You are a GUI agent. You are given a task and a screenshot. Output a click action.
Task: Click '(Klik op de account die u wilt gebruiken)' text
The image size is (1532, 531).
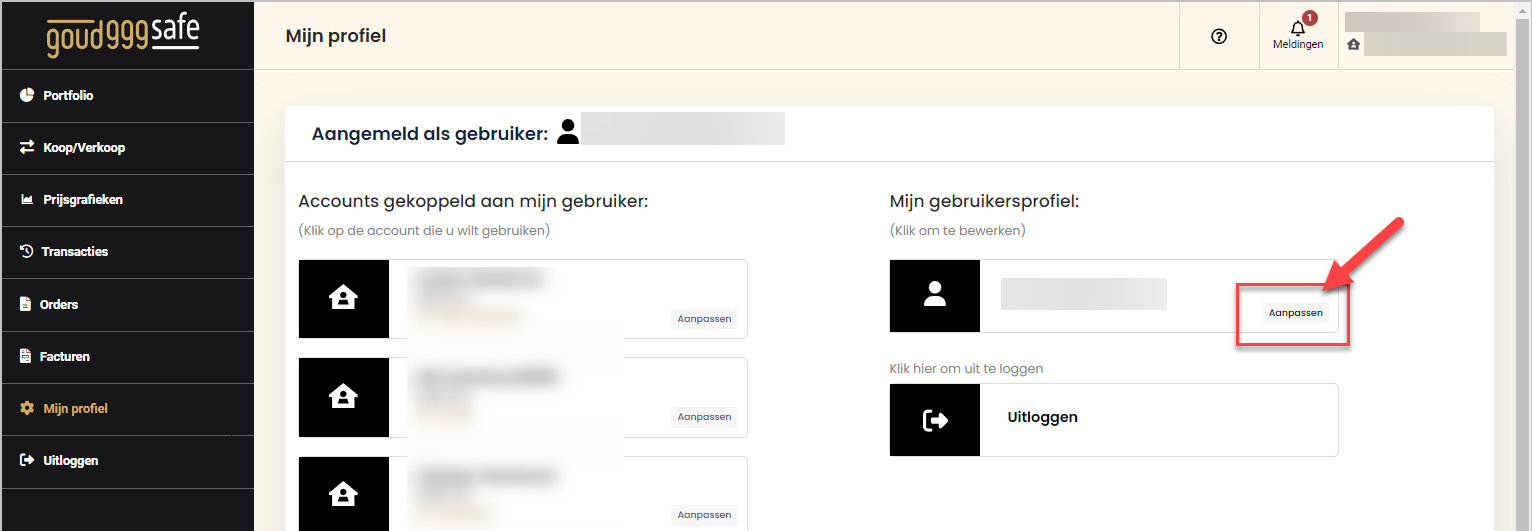(424, 231)
